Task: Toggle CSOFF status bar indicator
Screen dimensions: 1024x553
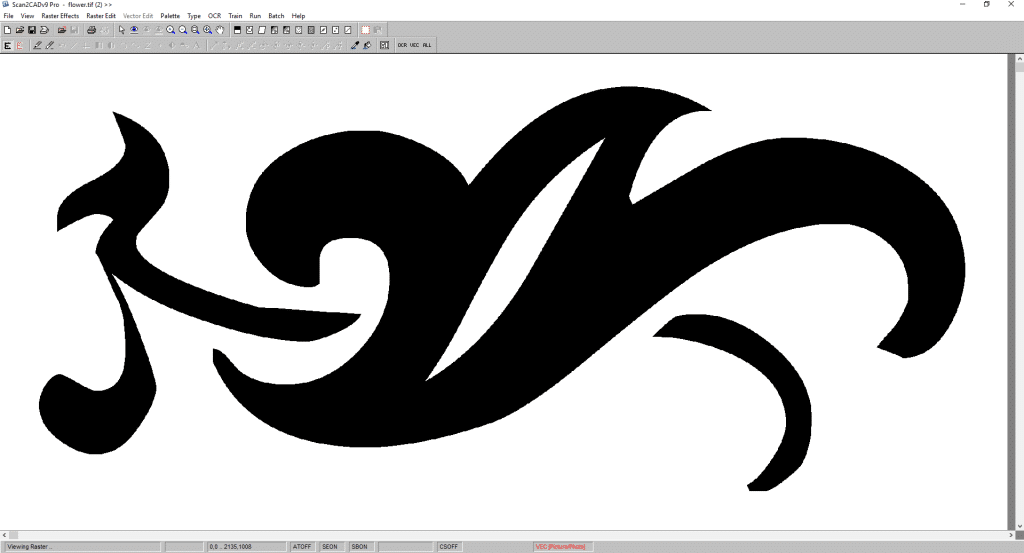Action: tap(449, 546)
